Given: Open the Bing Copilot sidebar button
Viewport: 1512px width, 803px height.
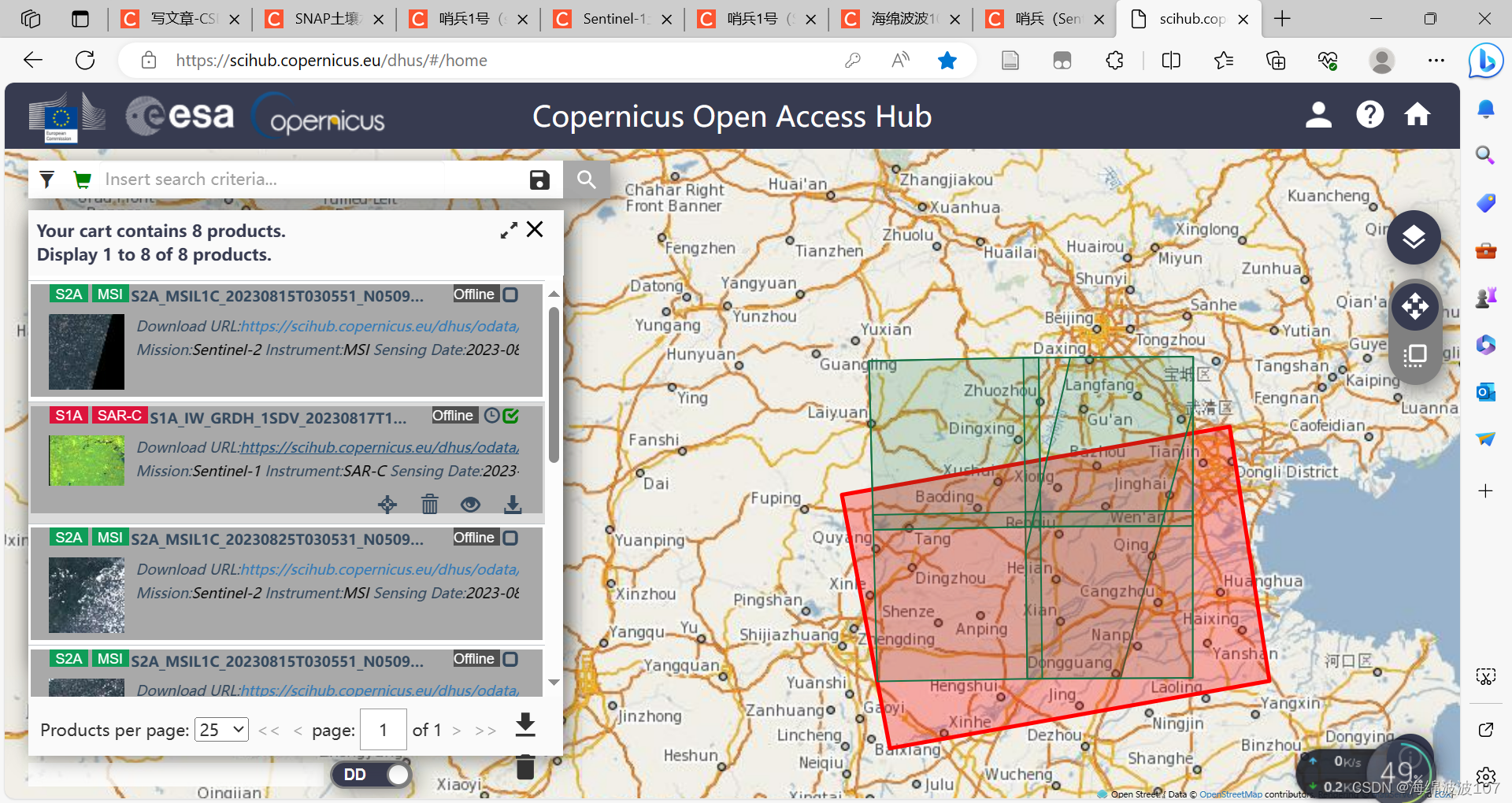Looking at the screenshot, I should point(1486,61).
